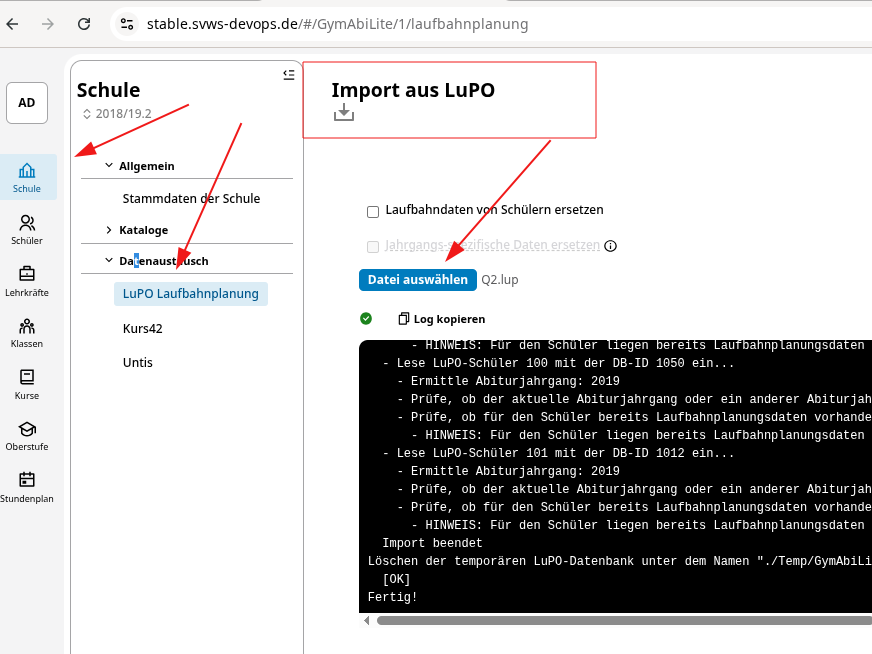The image size is (872, 654).
Task: Collapse the Allgemein tree section
Action: pos(109,166)
